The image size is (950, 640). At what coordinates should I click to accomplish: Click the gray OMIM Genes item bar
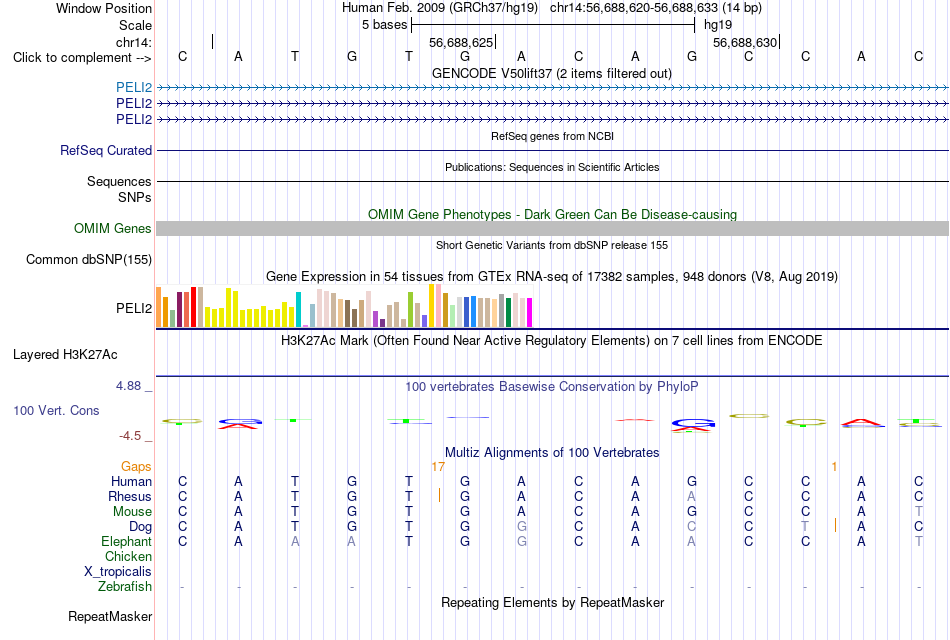click(552, 228)
